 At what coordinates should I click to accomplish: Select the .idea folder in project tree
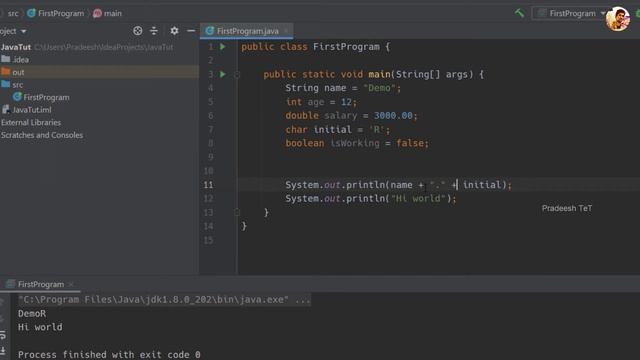15,60
